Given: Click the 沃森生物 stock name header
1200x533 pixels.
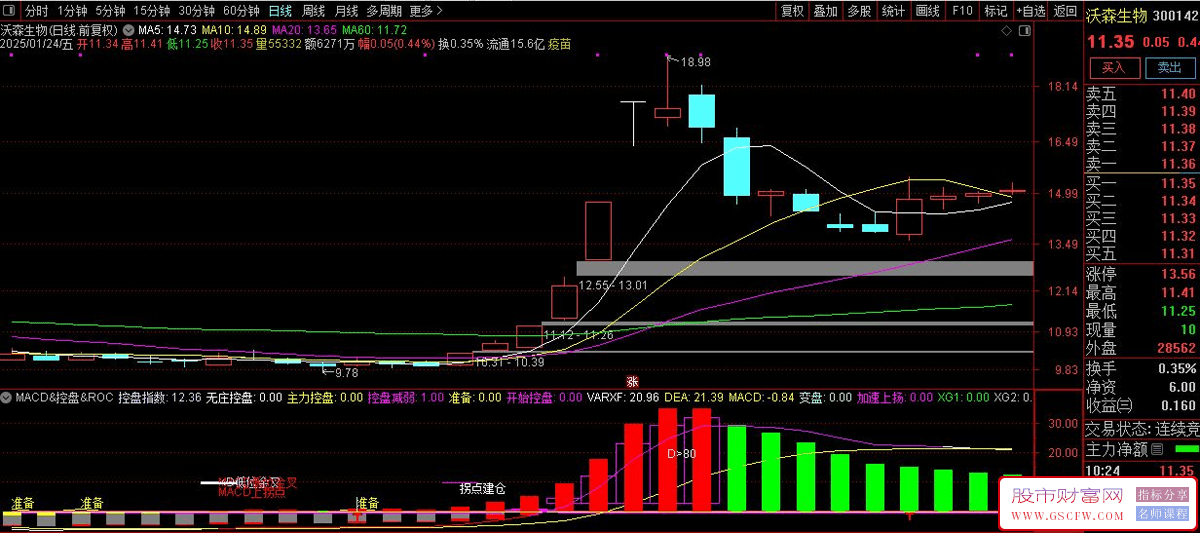Looking at the screenshot, I should [x=1118, y=16].
